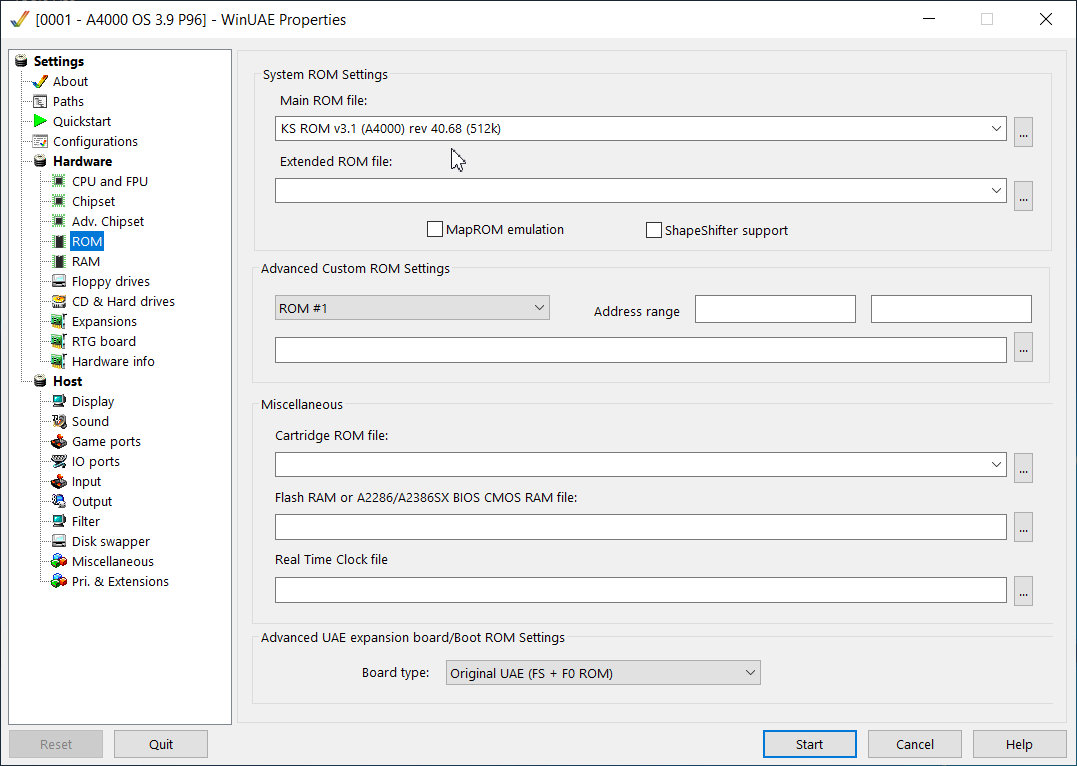1077x766 pixels.
Task: Click the Input joystick icon
Action: click(x=59, y=481)
